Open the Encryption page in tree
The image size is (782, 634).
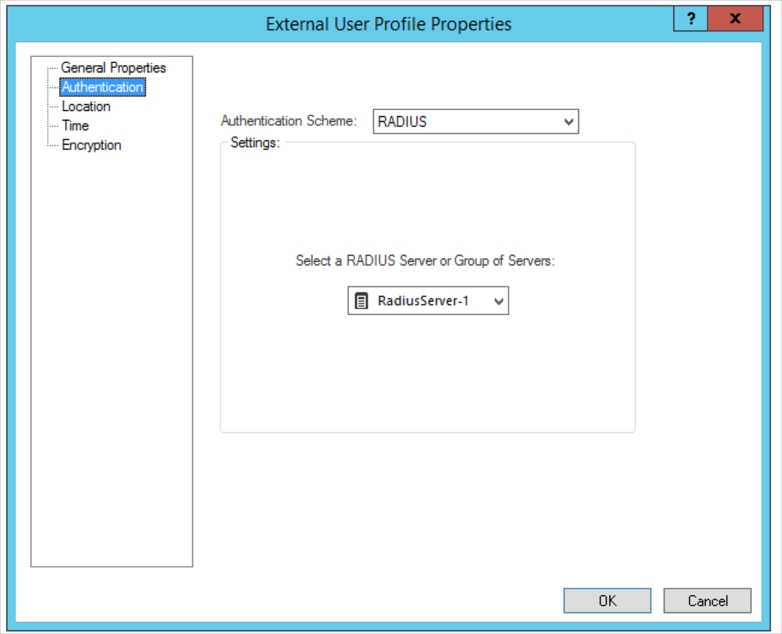91,145
